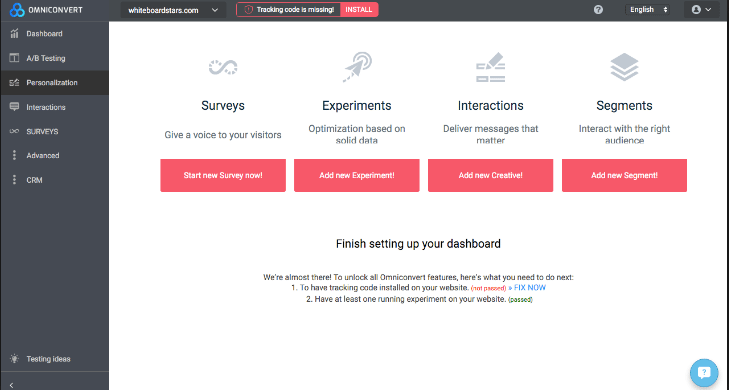Image resolution: width=729 pixels, height=390 pixels.
Task: Click Add new Experiment! button
Action: (357, 175)
